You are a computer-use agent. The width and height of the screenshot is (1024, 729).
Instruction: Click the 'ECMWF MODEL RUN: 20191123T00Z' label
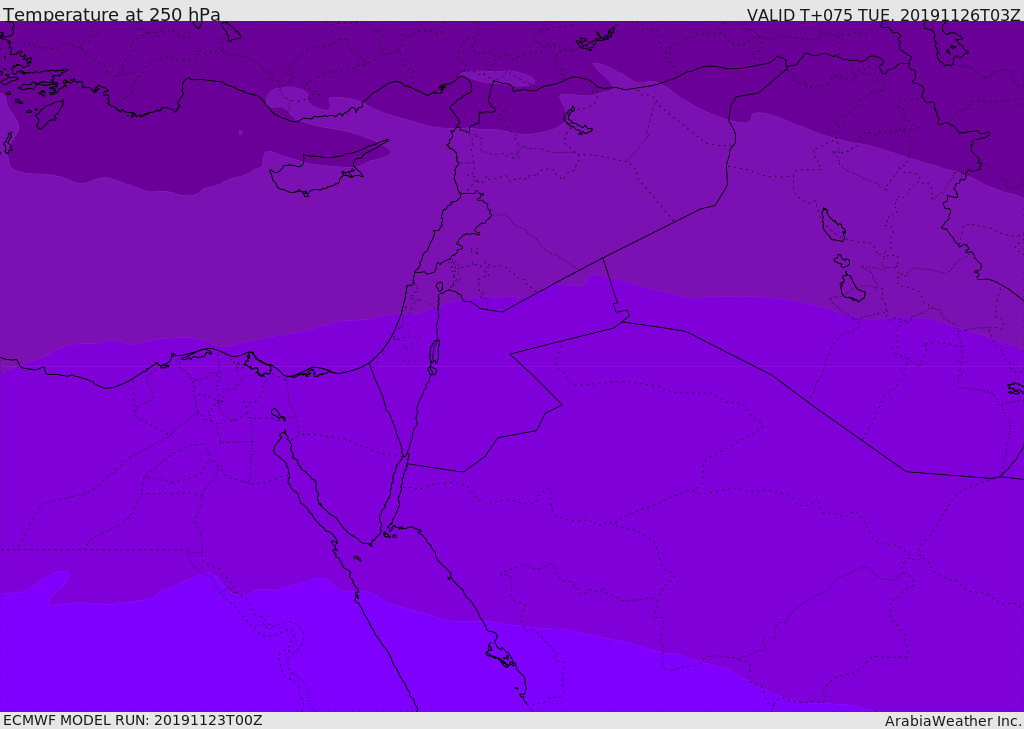pyautogui.click(x=133, y=720)
